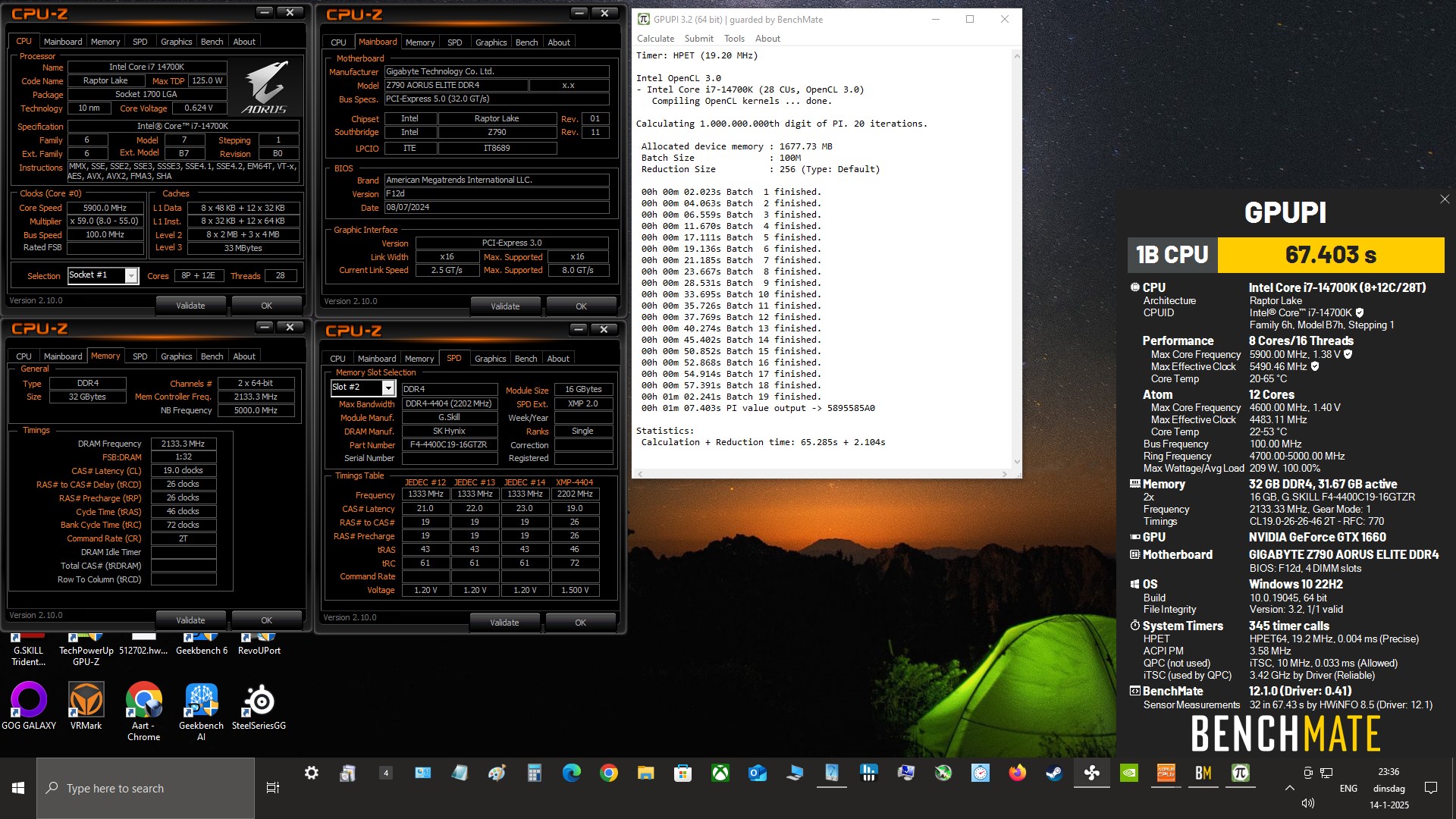Switch to Graphics tab in Mainboard window
Image resolution: width=1456 pixels, height=819 pixels.
coord(491,42)
